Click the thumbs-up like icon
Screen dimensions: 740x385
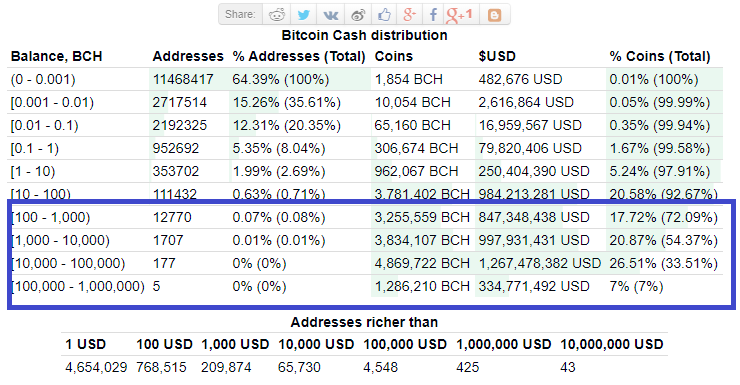[x=384, y=15]
